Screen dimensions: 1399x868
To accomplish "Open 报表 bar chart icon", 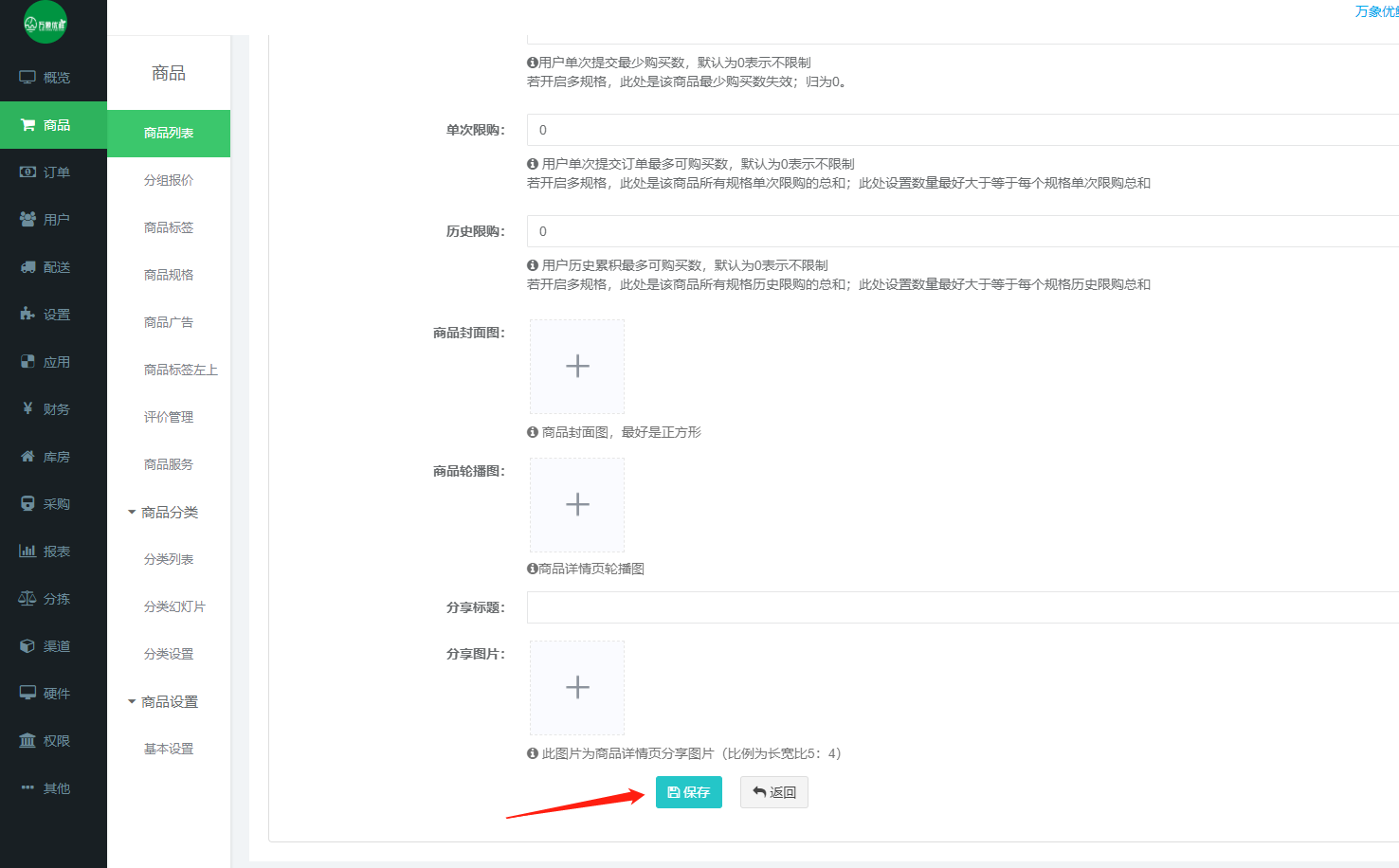I will [x=27, y=551].
